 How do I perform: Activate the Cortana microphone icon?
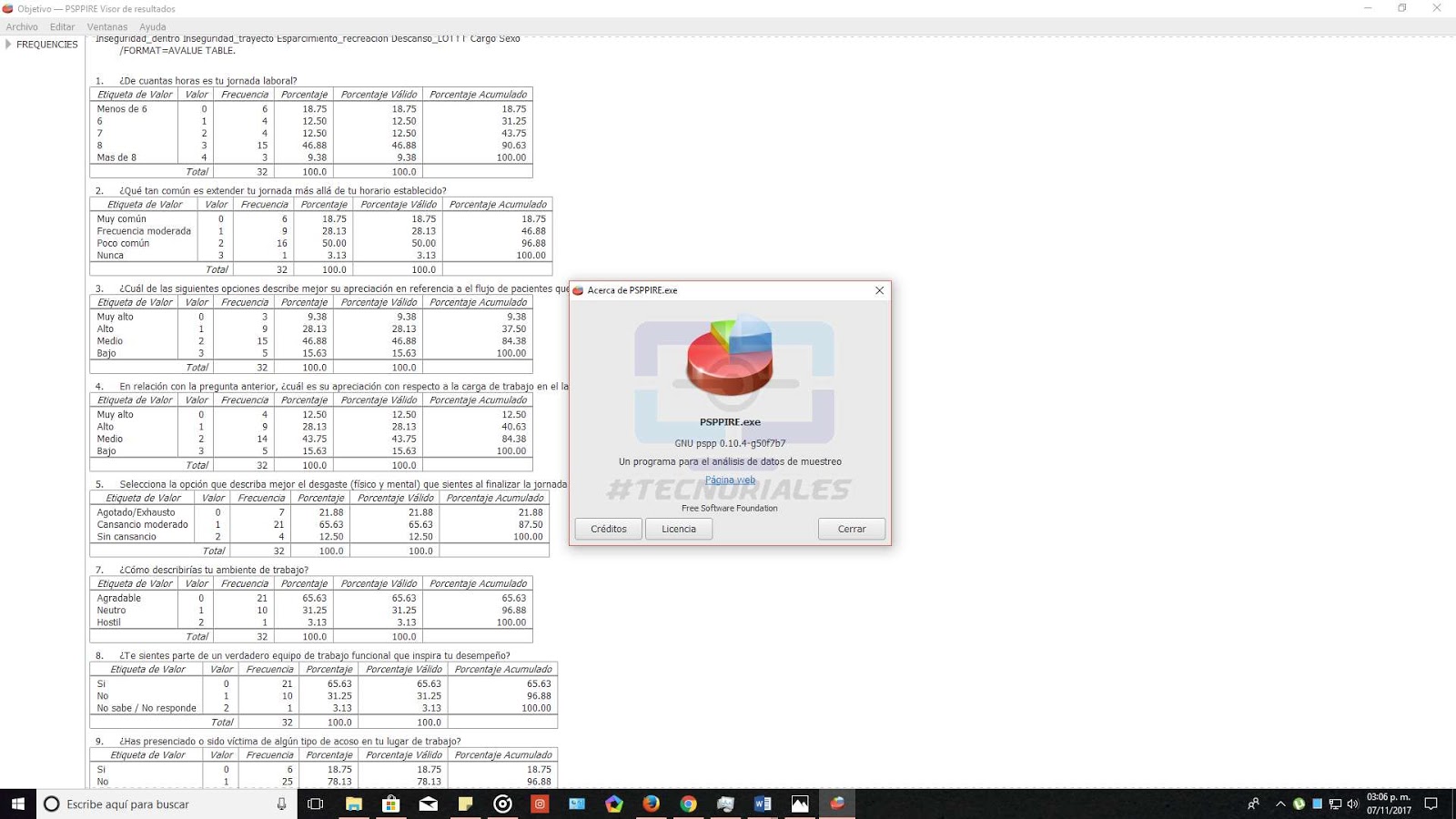282,804
